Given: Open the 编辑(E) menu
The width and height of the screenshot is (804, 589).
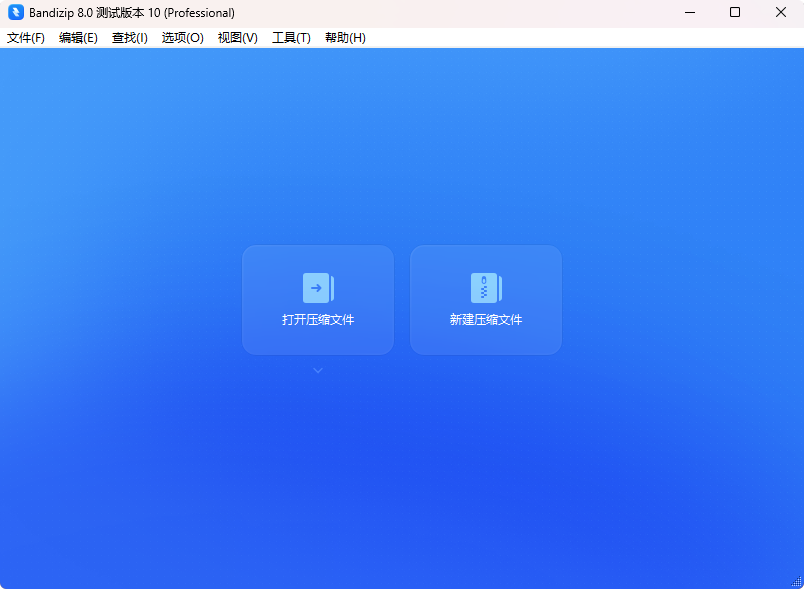Looking at the screenshot, I should 78,38.
